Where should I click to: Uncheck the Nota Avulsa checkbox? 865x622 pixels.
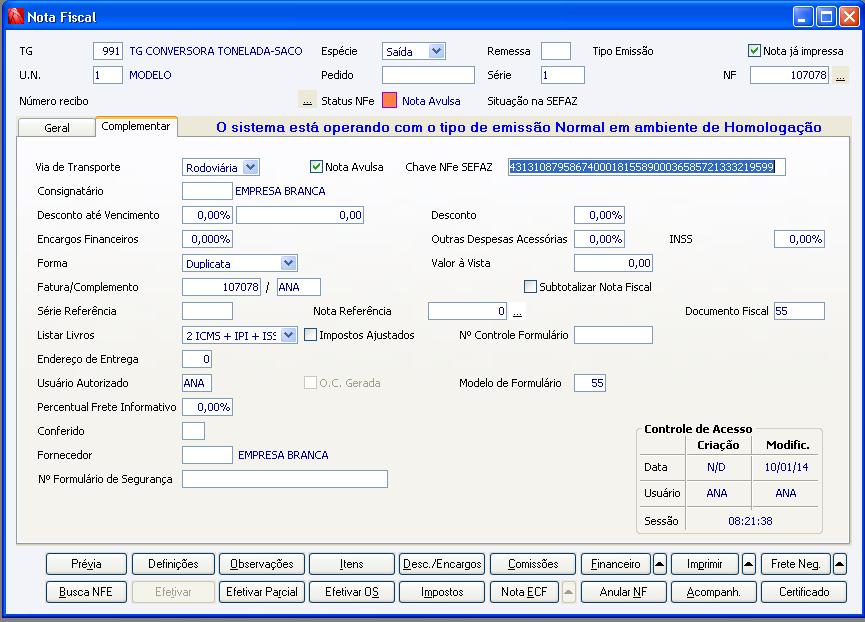click(316, 167)
